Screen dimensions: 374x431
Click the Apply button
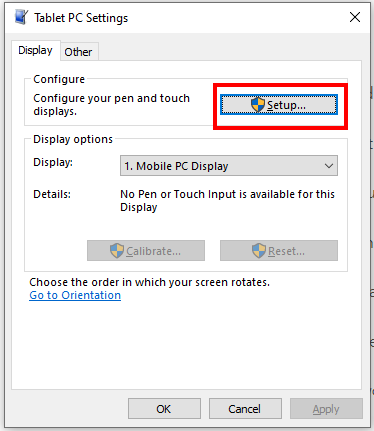[x=326, y=409]
